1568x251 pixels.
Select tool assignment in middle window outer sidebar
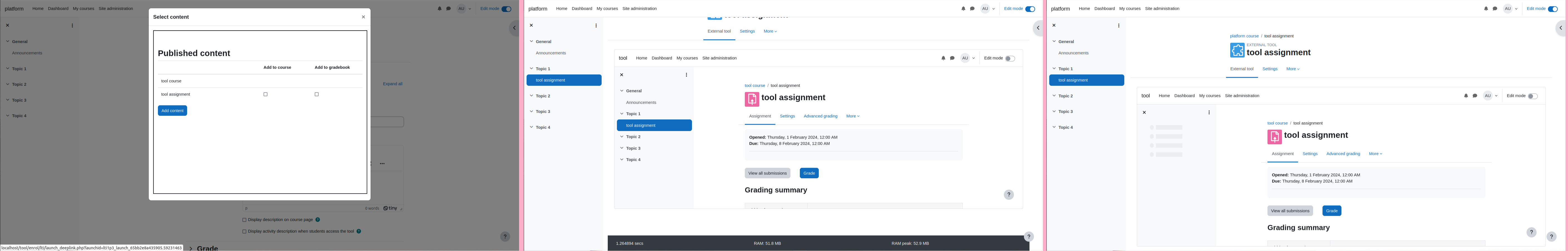[564, 80]
